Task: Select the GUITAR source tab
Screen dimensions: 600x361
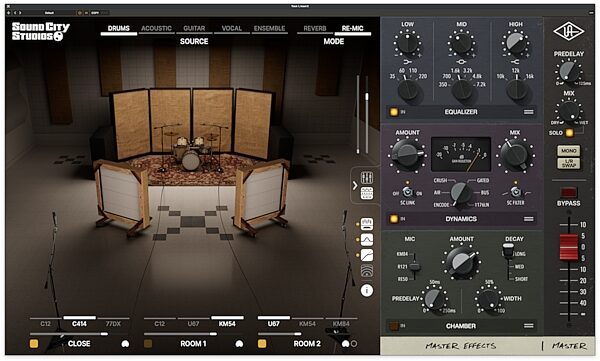Action: [194, 28]
